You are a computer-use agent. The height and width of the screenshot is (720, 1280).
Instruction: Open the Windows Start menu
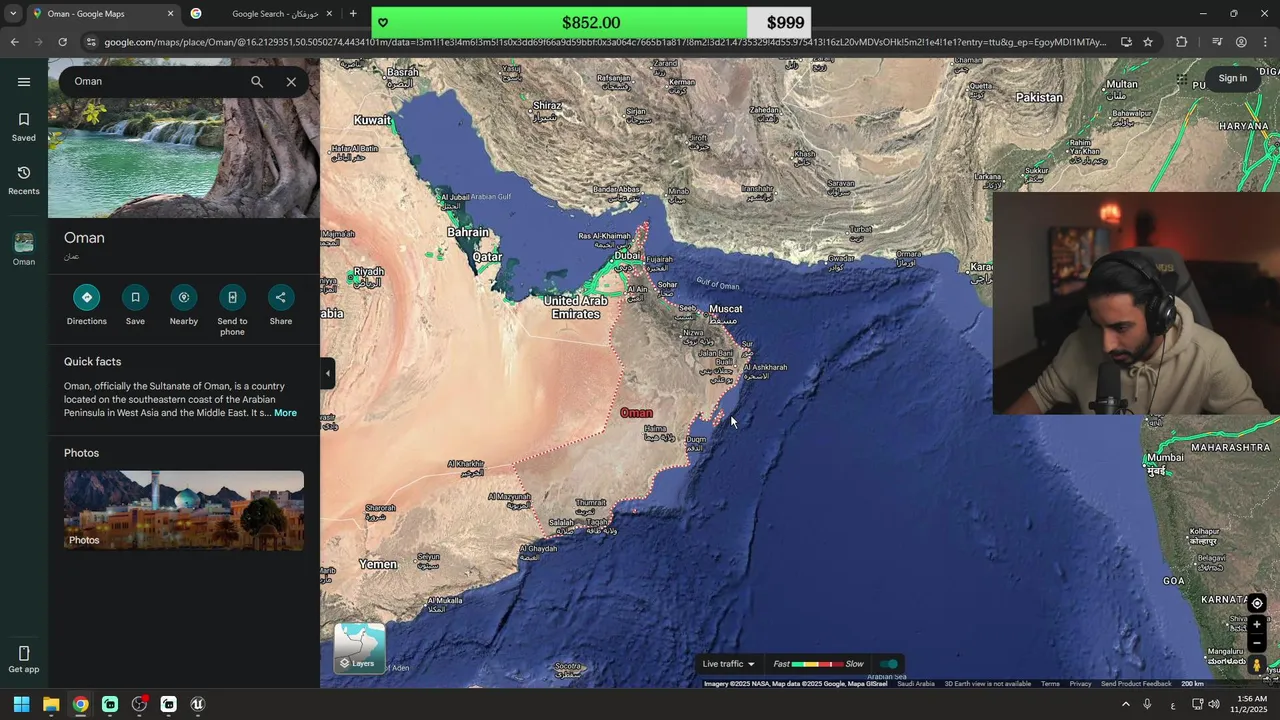point(21,704)
